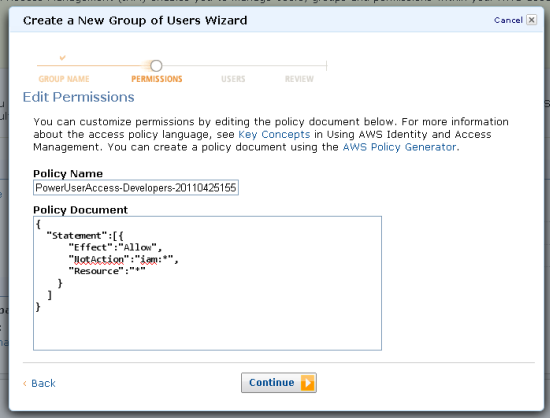550x418 pixels.
Task: Open the Key Concepts link
Action: (274, 134)
